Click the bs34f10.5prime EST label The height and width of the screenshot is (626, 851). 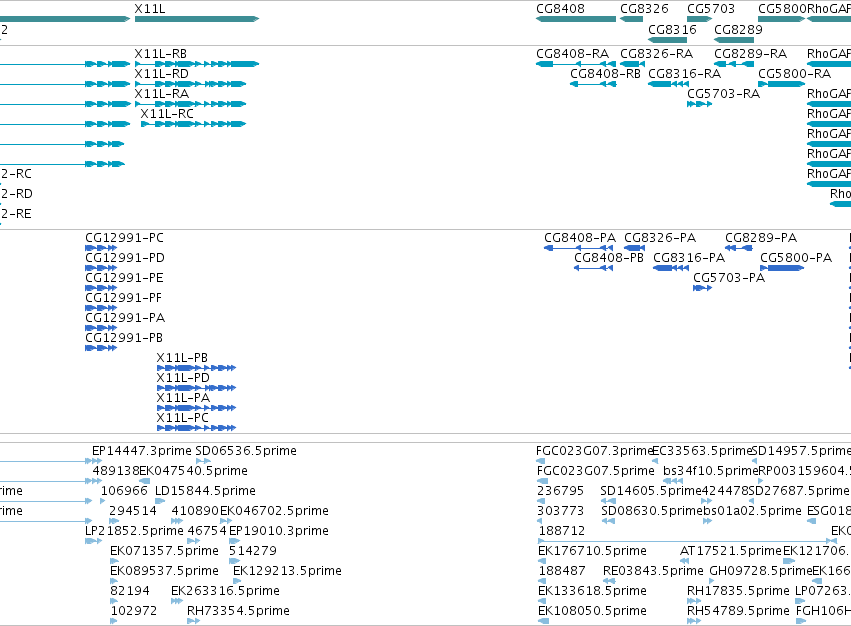click(710, 471)
